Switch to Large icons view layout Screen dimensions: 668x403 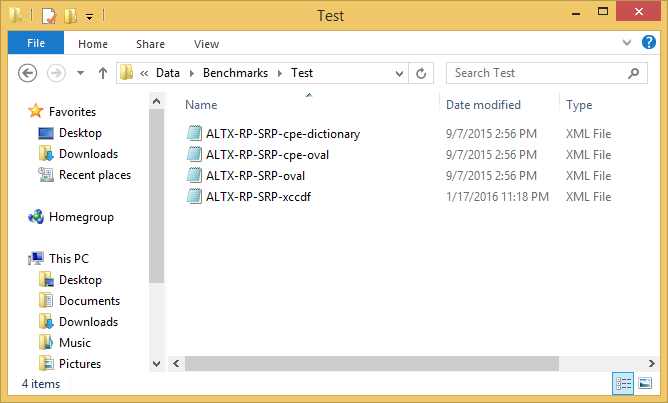[645, 383]
